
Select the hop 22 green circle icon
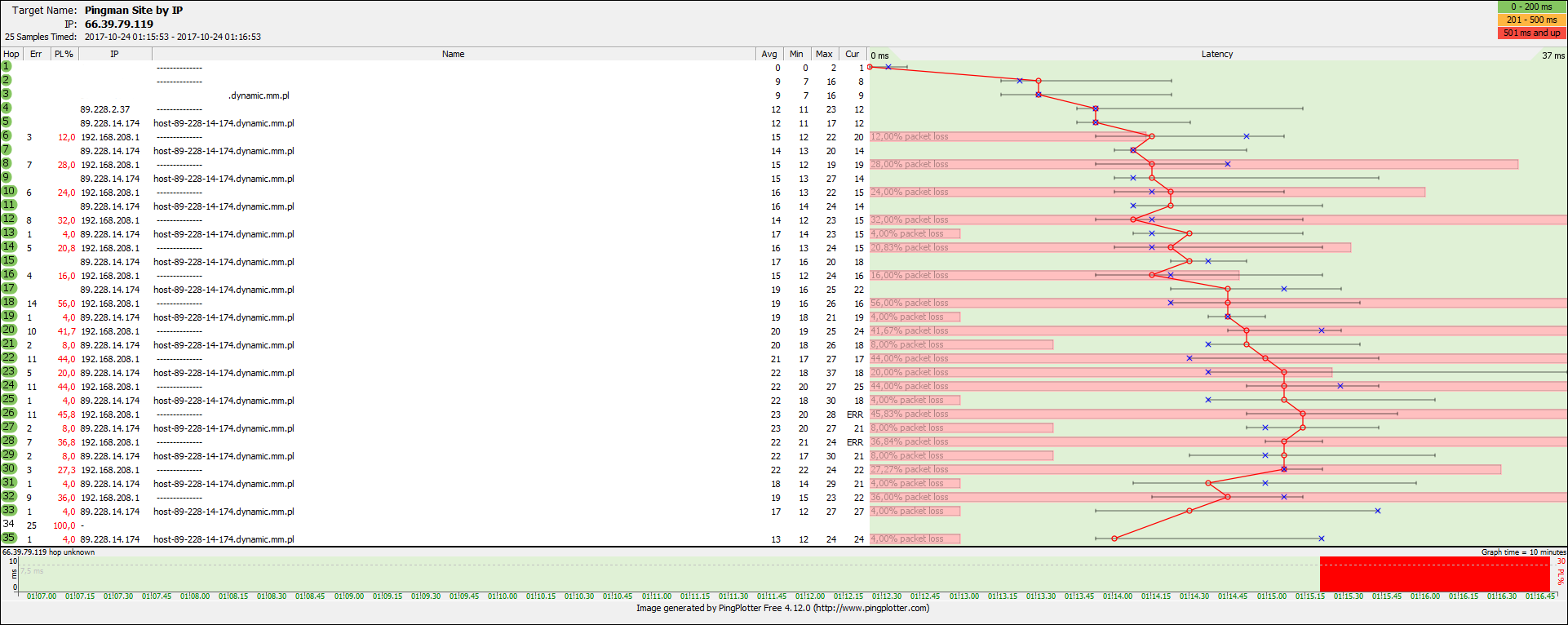tap(9, 357)
